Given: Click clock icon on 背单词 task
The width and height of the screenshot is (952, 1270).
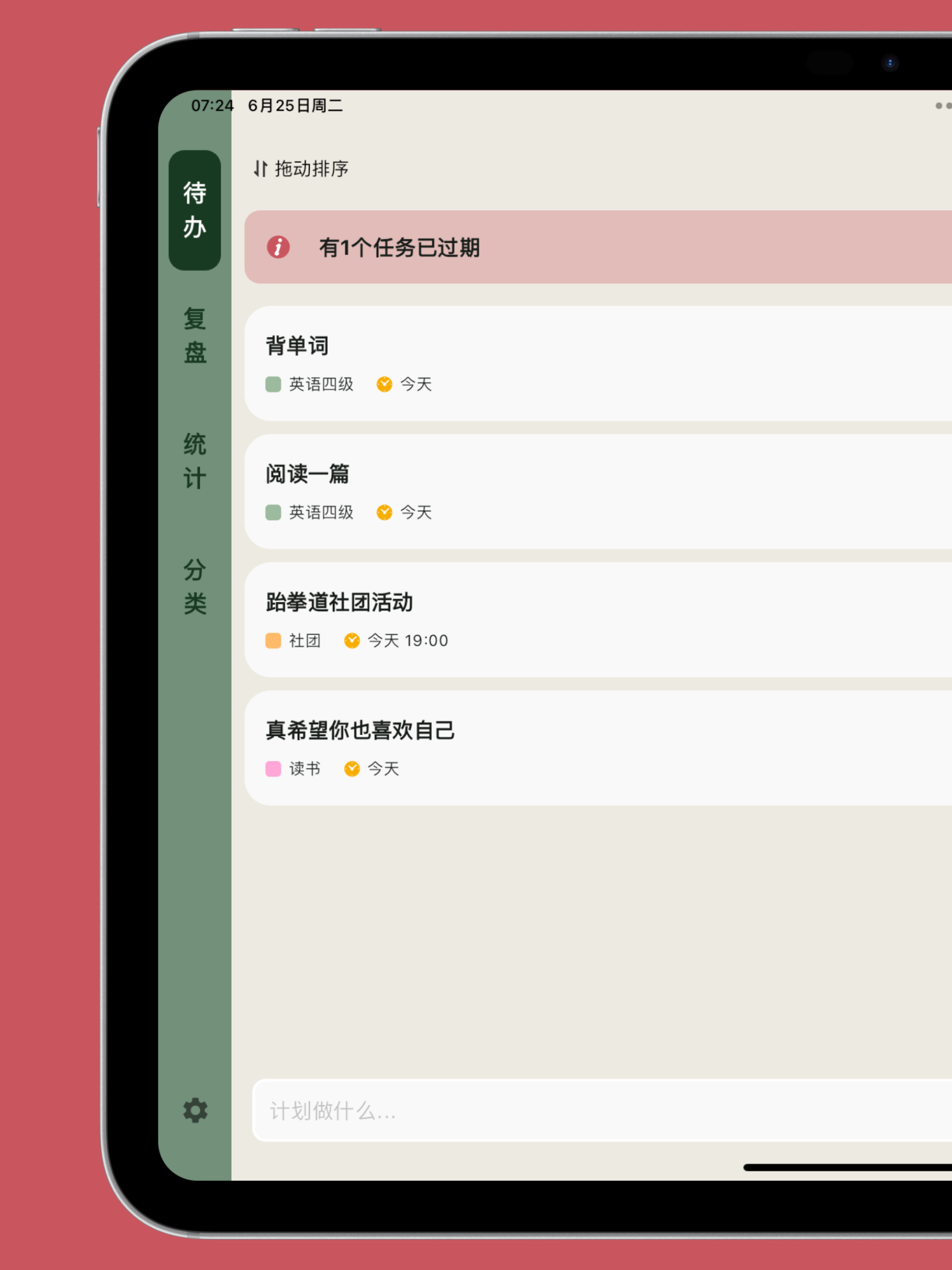Looking at the screenshot, I should point(384,384).
